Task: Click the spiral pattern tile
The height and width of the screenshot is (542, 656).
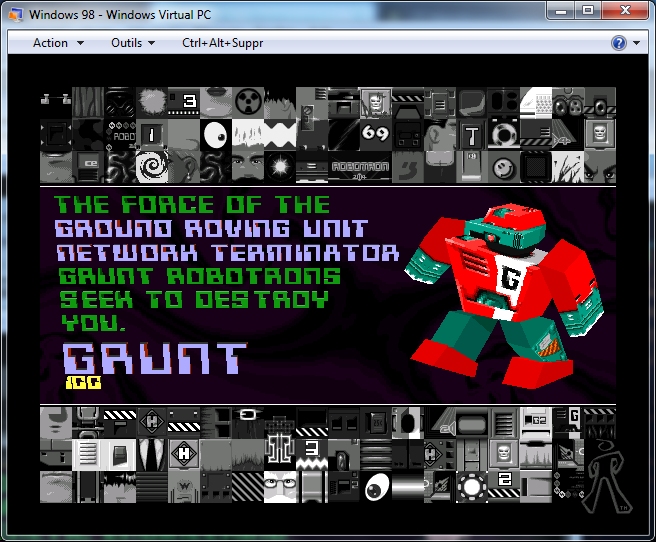Action: point(152,167)
